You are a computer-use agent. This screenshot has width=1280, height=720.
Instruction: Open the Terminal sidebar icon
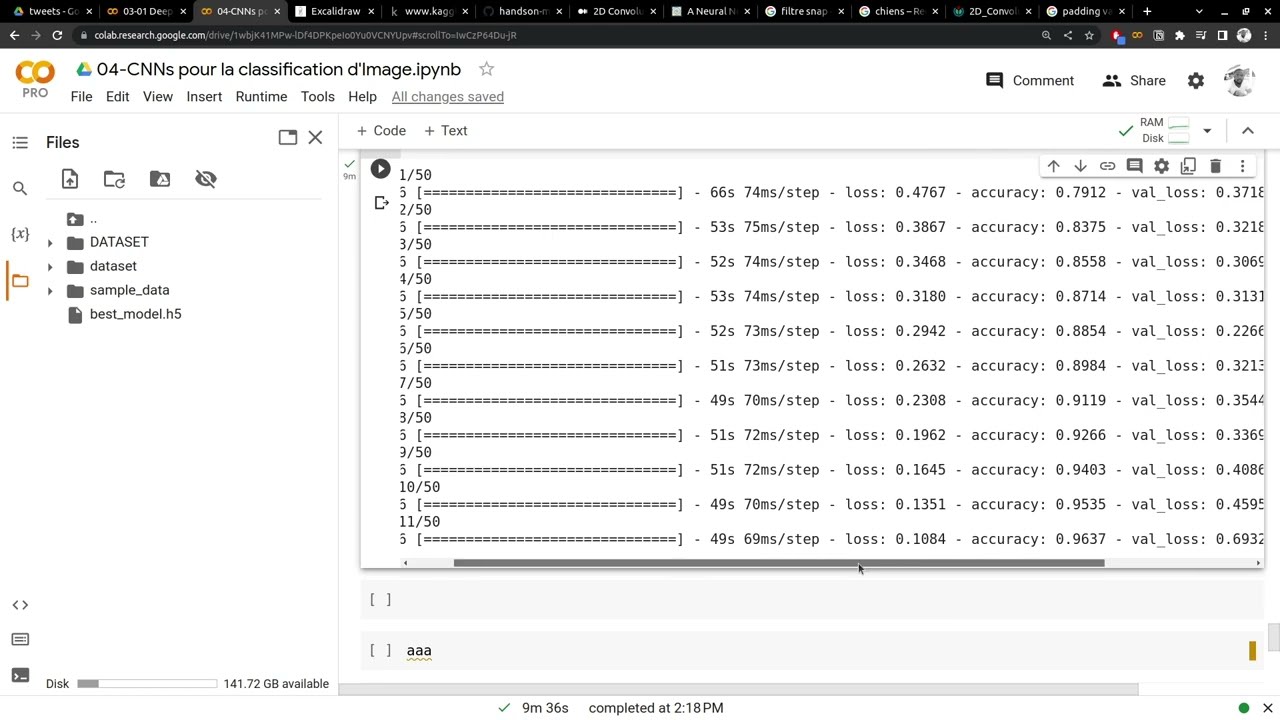[x=20, y=675]
